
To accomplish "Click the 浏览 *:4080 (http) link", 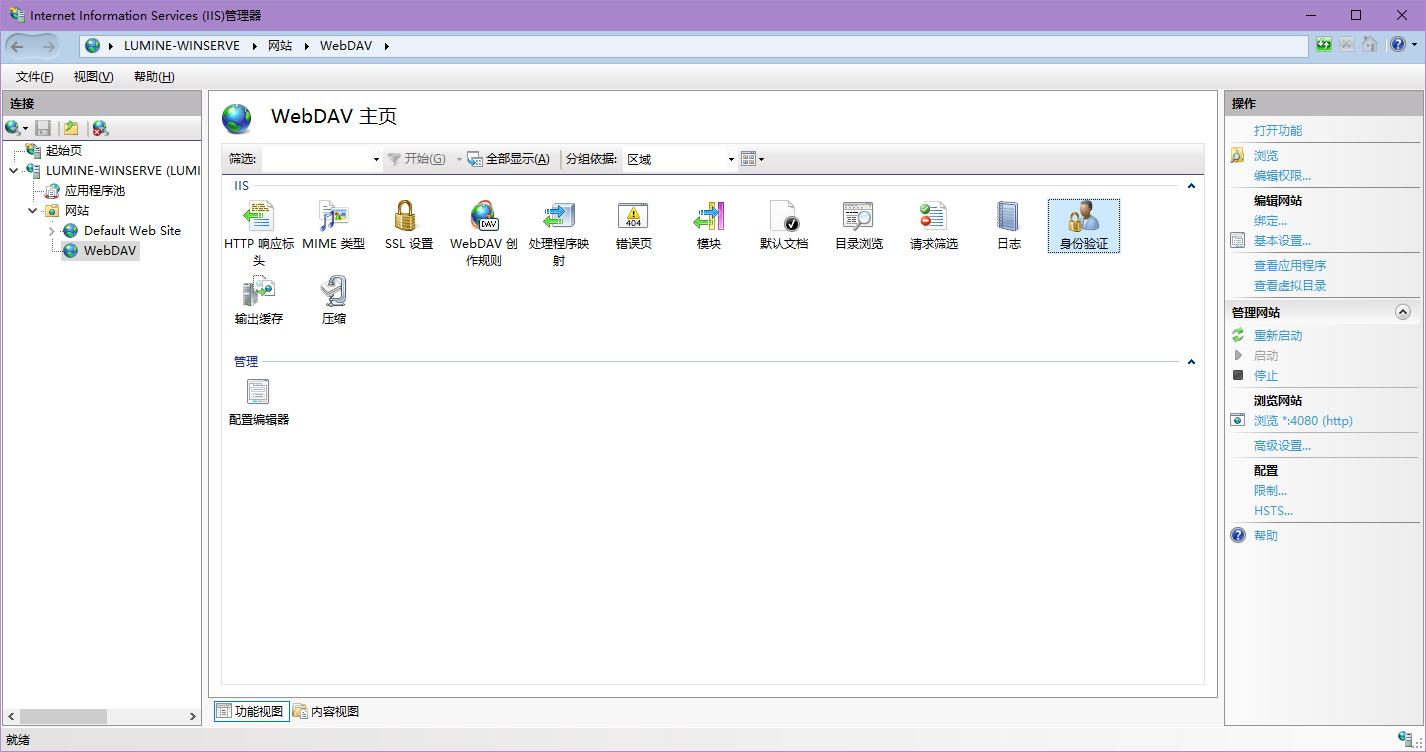I will [x=1303, y=421].
